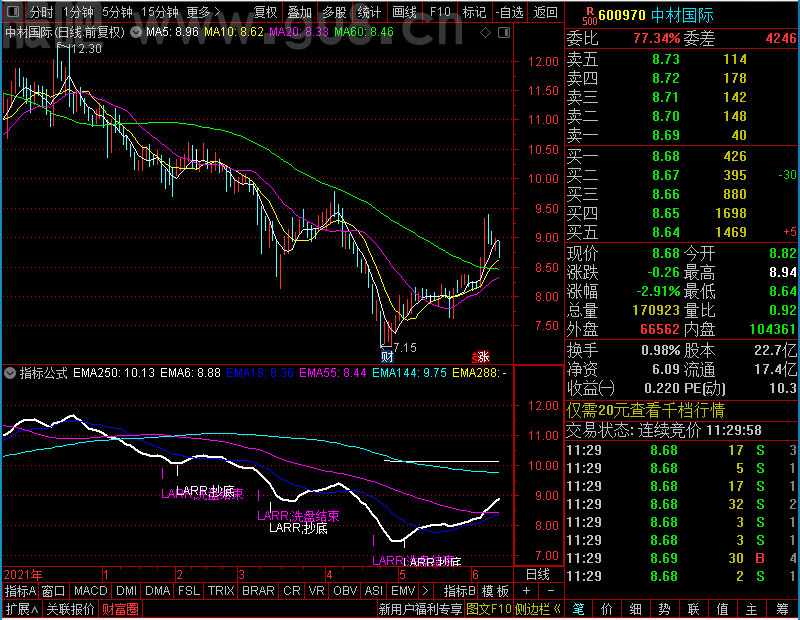Open the 复权 adjustment menu

(265, 12)
